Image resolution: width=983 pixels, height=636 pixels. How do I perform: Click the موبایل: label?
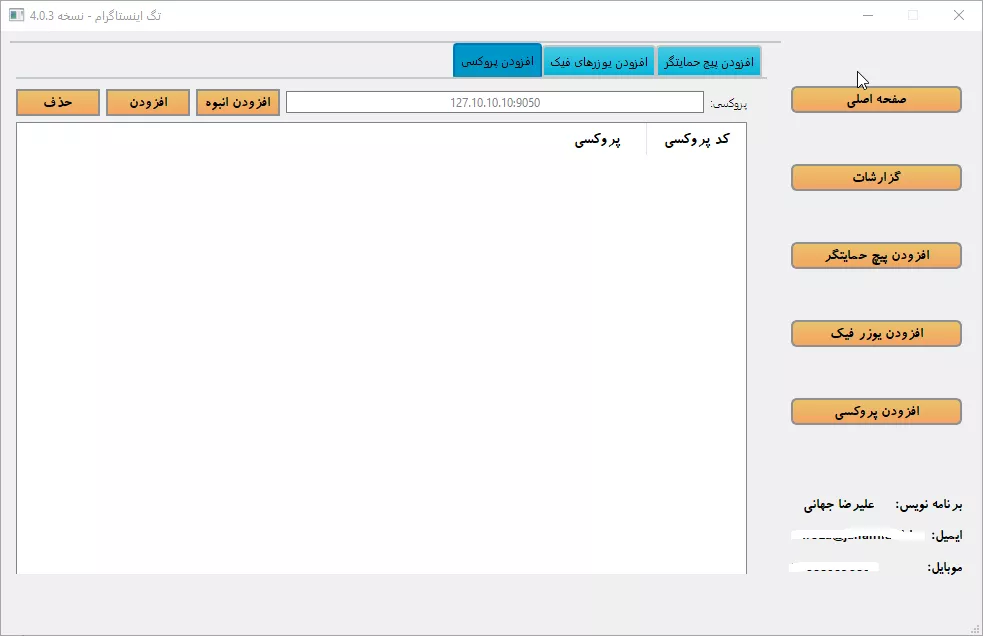(x=945, y=568)
